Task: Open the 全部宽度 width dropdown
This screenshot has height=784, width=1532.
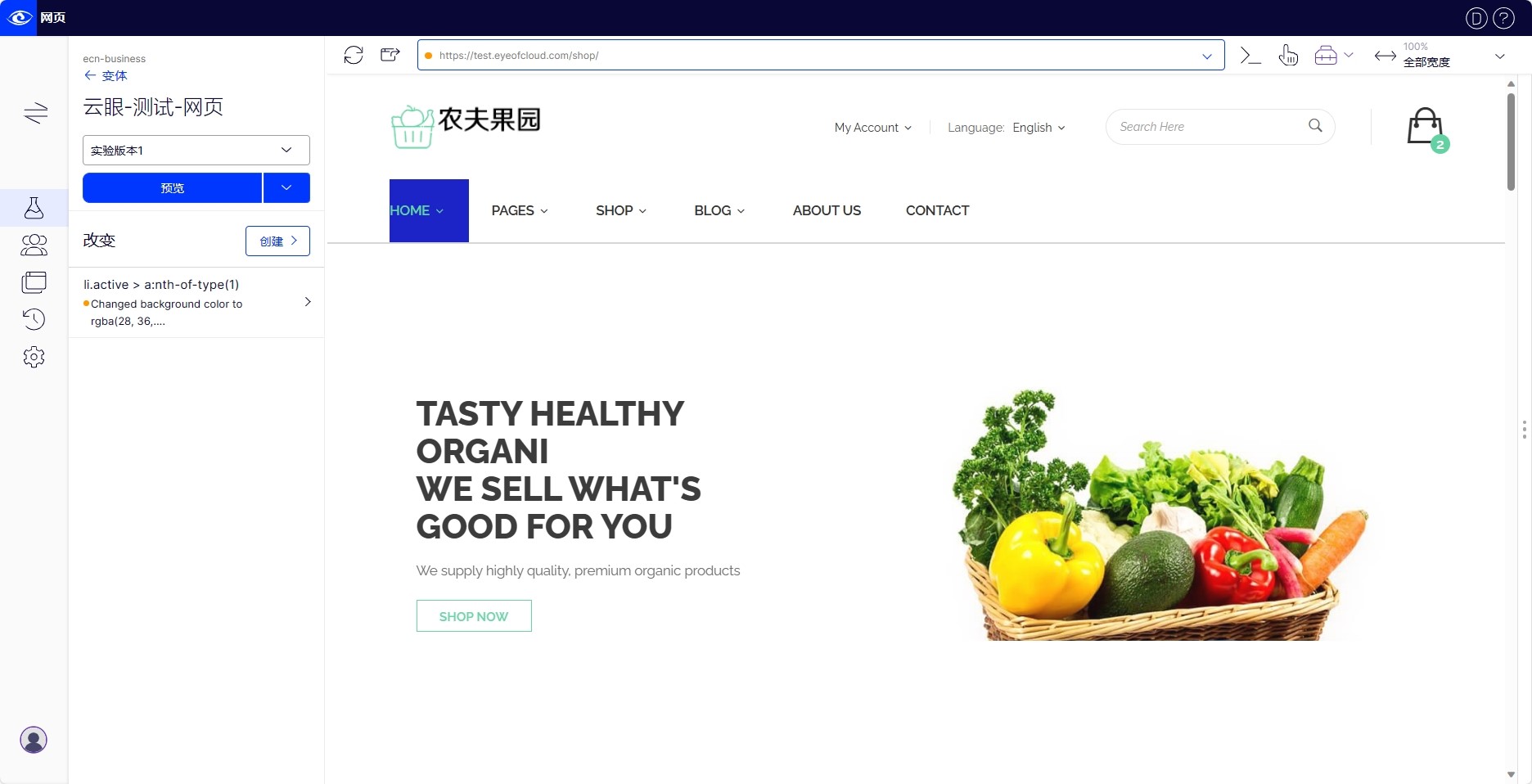Action: pyautogui.click(x=1440, y=55)
